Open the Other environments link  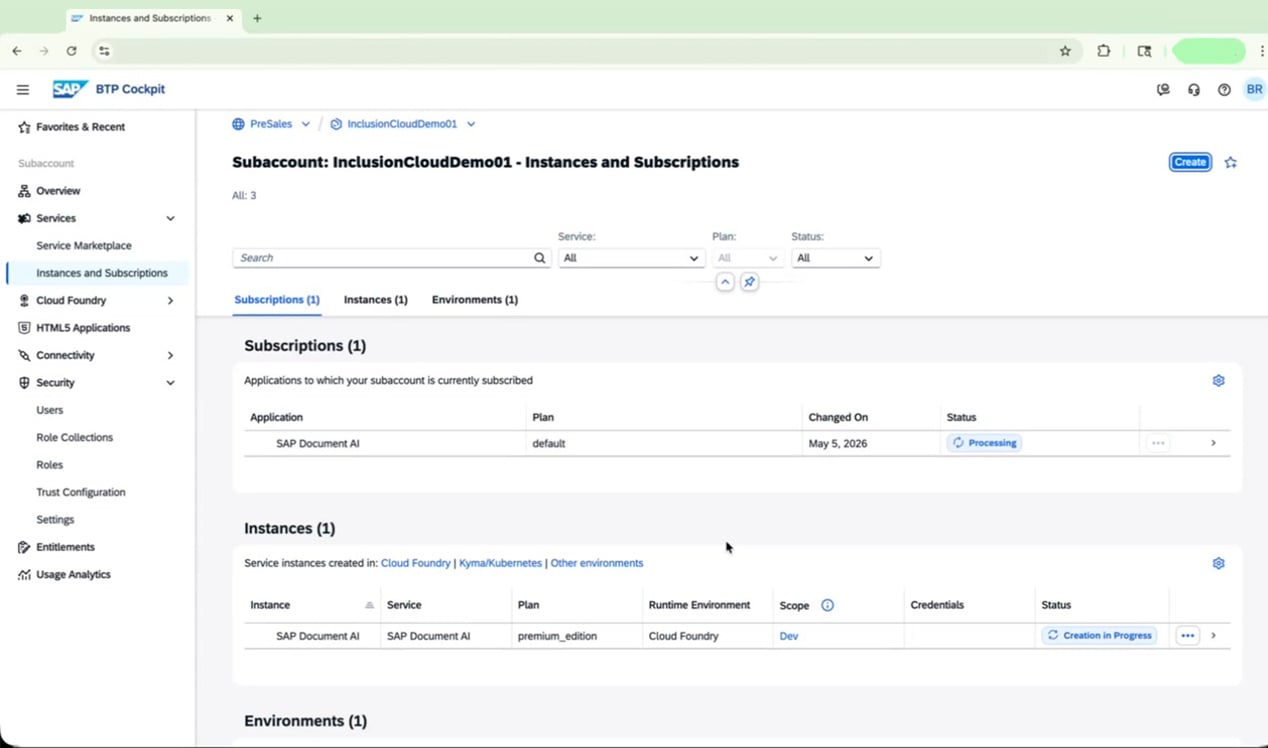pyautogui.click(x=597, y=563)
